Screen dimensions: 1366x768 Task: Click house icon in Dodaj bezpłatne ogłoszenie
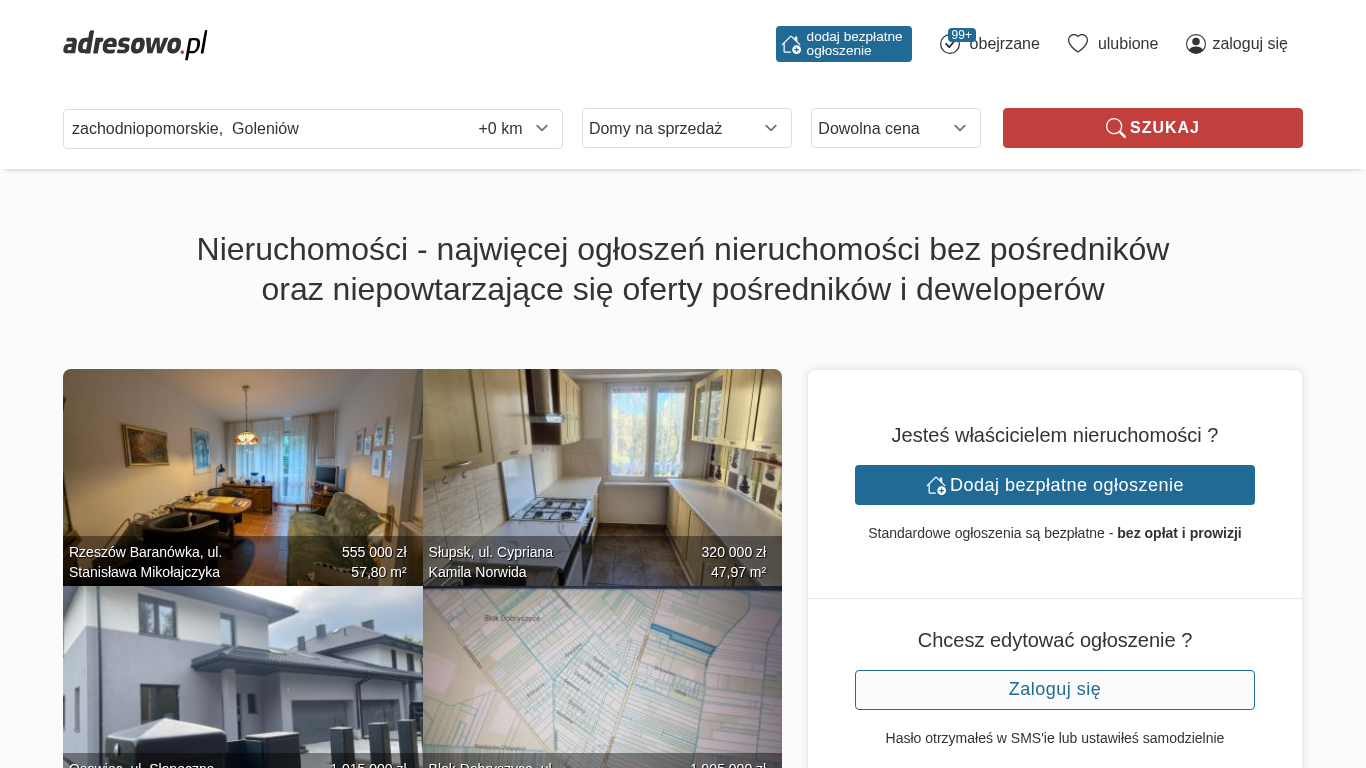(936, 485)
